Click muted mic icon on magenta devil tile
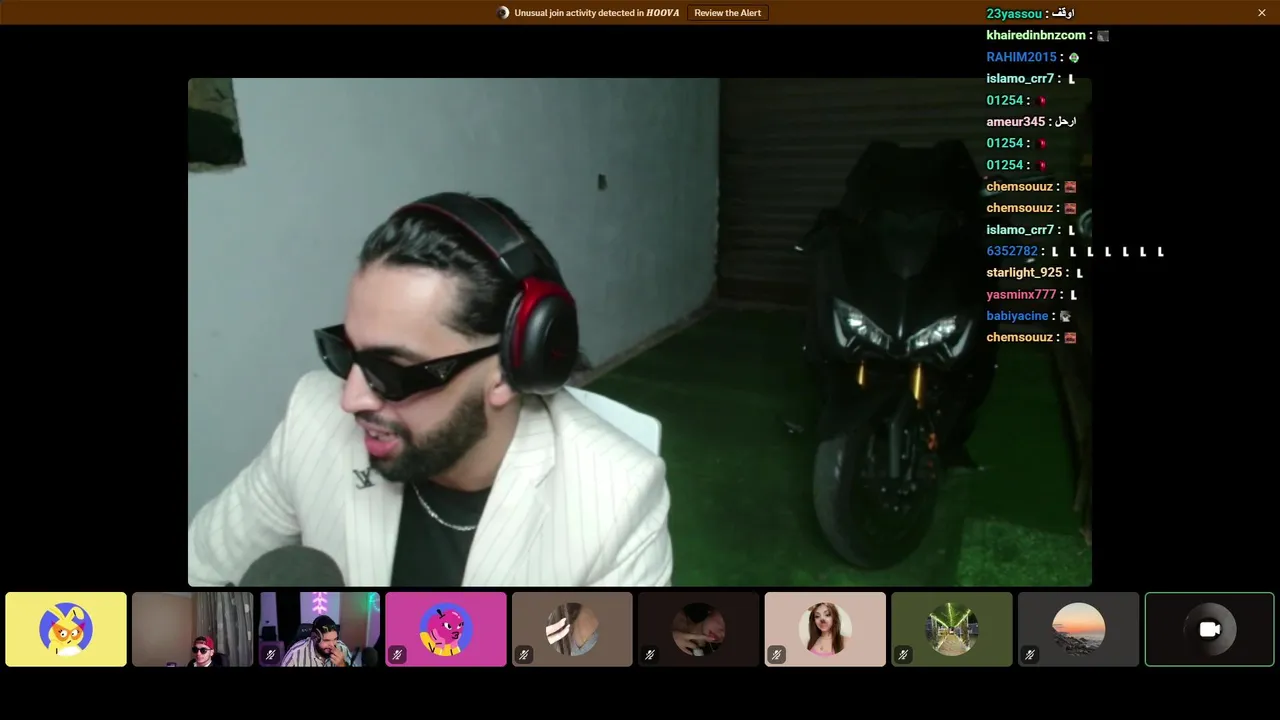Image resolution: width=1280 pixels, height=720 pixels. click(x=397, y=655)
